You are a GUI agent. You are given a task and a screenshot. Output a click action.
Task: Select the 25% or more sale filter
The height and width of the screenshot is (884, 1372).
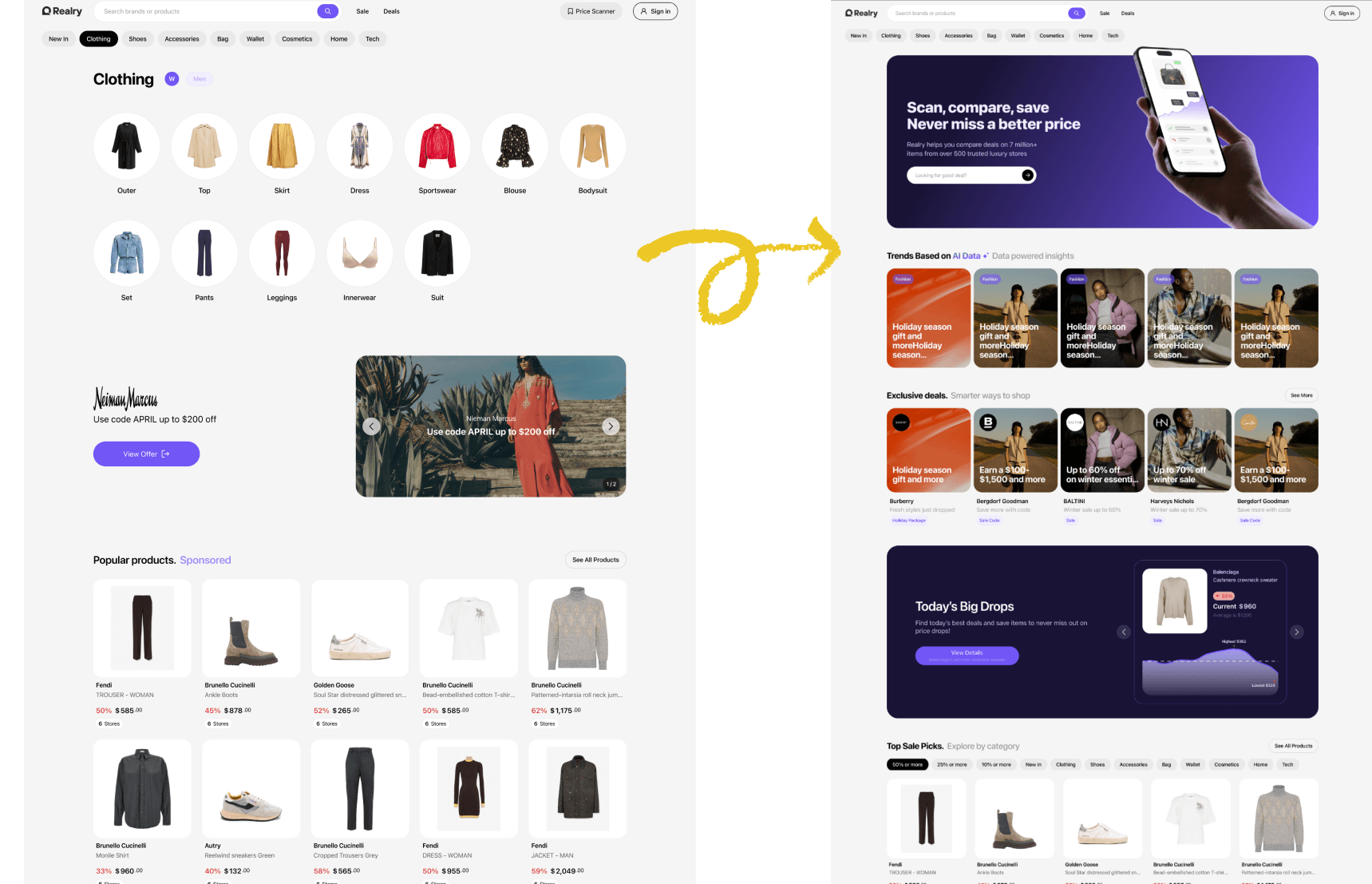coord(952,764)
